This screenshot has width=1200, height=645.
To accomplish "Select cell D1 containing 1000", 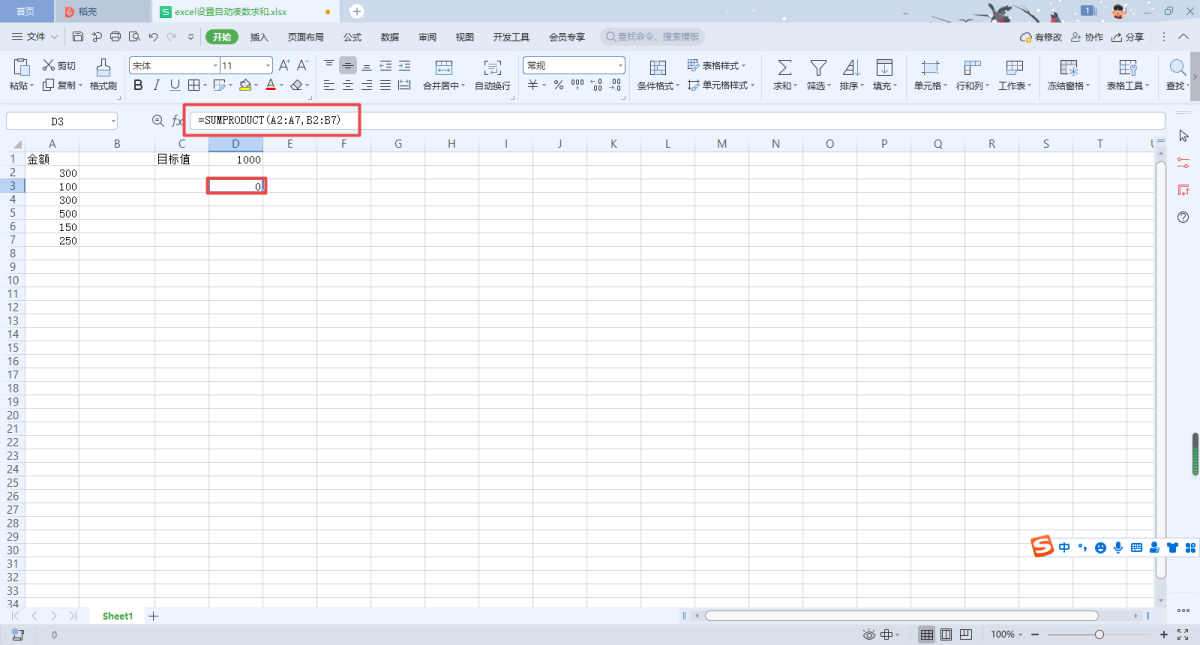I will coord(236,159).
